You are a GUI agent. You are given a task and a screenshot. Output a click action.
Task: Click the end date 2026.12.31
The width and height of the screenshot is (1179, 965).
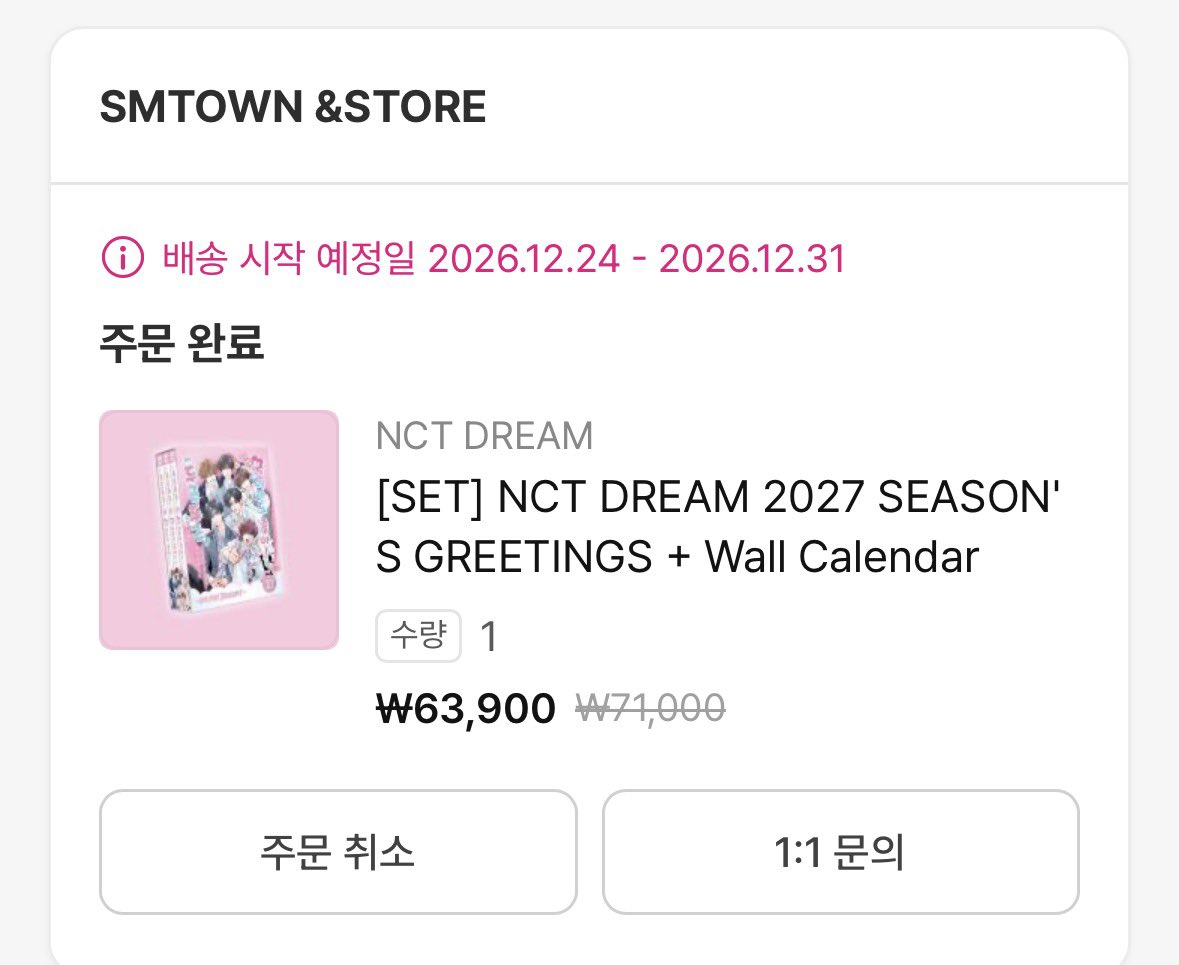tap(753, 259)
